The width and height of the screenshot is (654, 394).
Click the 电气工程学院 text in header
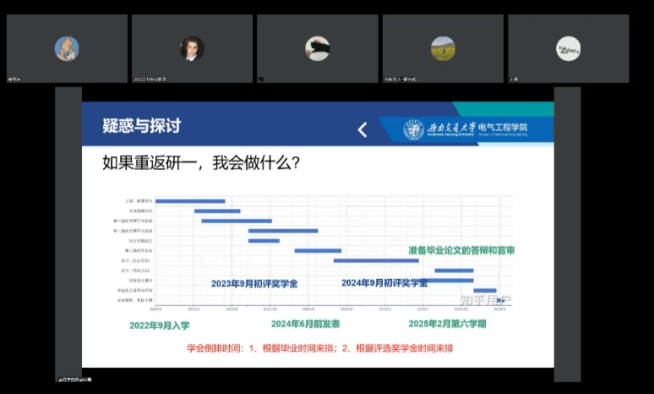click(503, 127)
